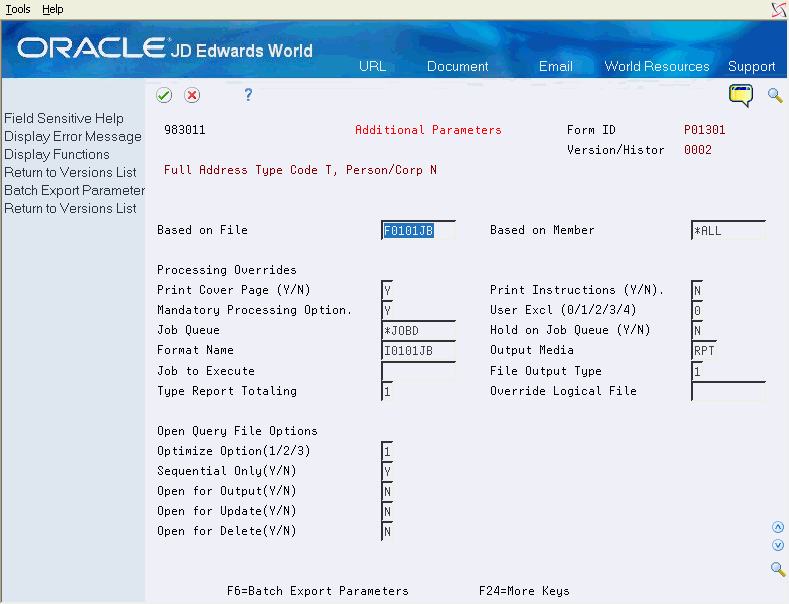Screen dimensions: 789x604
Task: Click the Form ID value P01301
Action: point(704,130)
